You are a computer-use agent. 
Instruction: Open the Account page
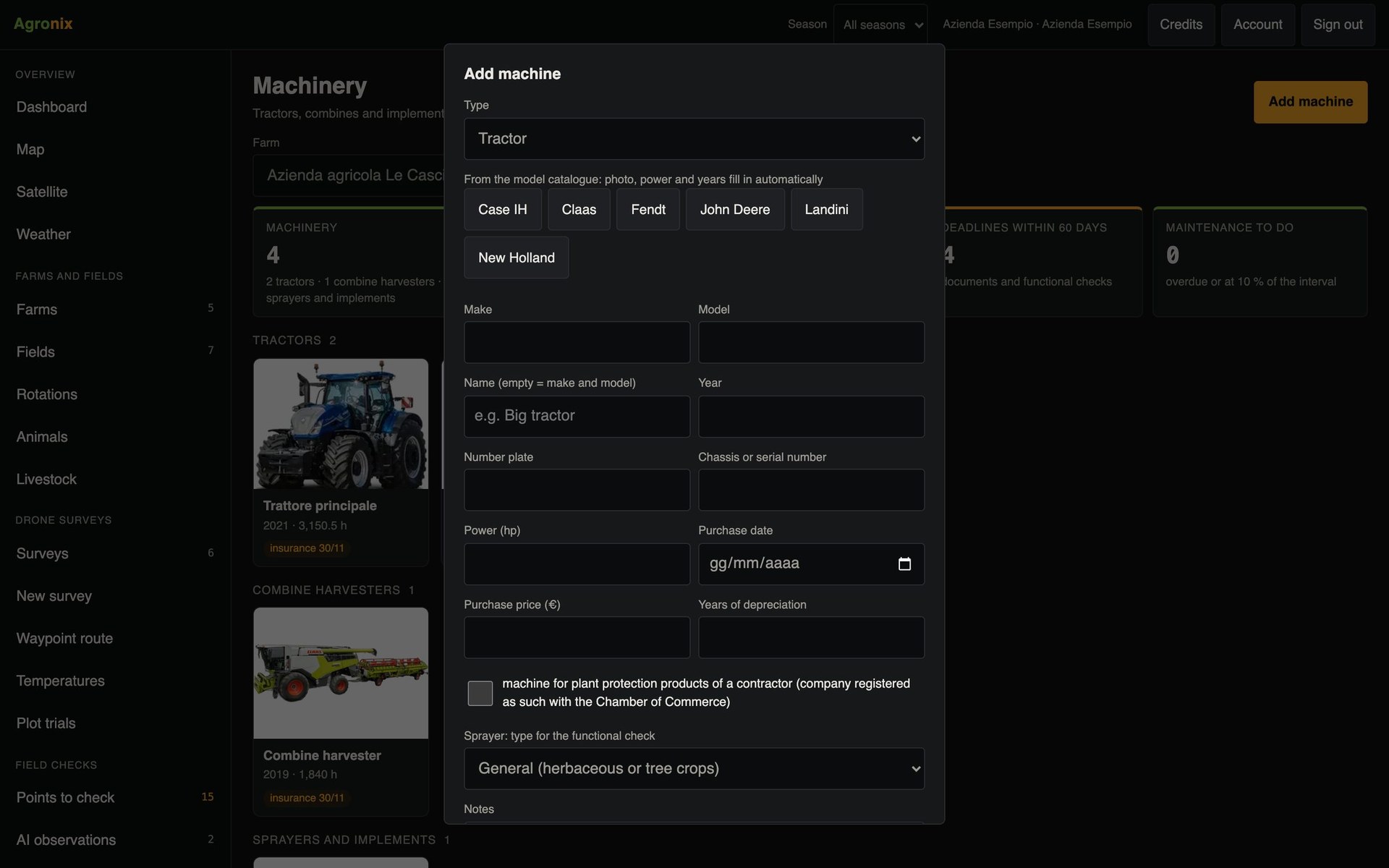tap(1257, 25)
